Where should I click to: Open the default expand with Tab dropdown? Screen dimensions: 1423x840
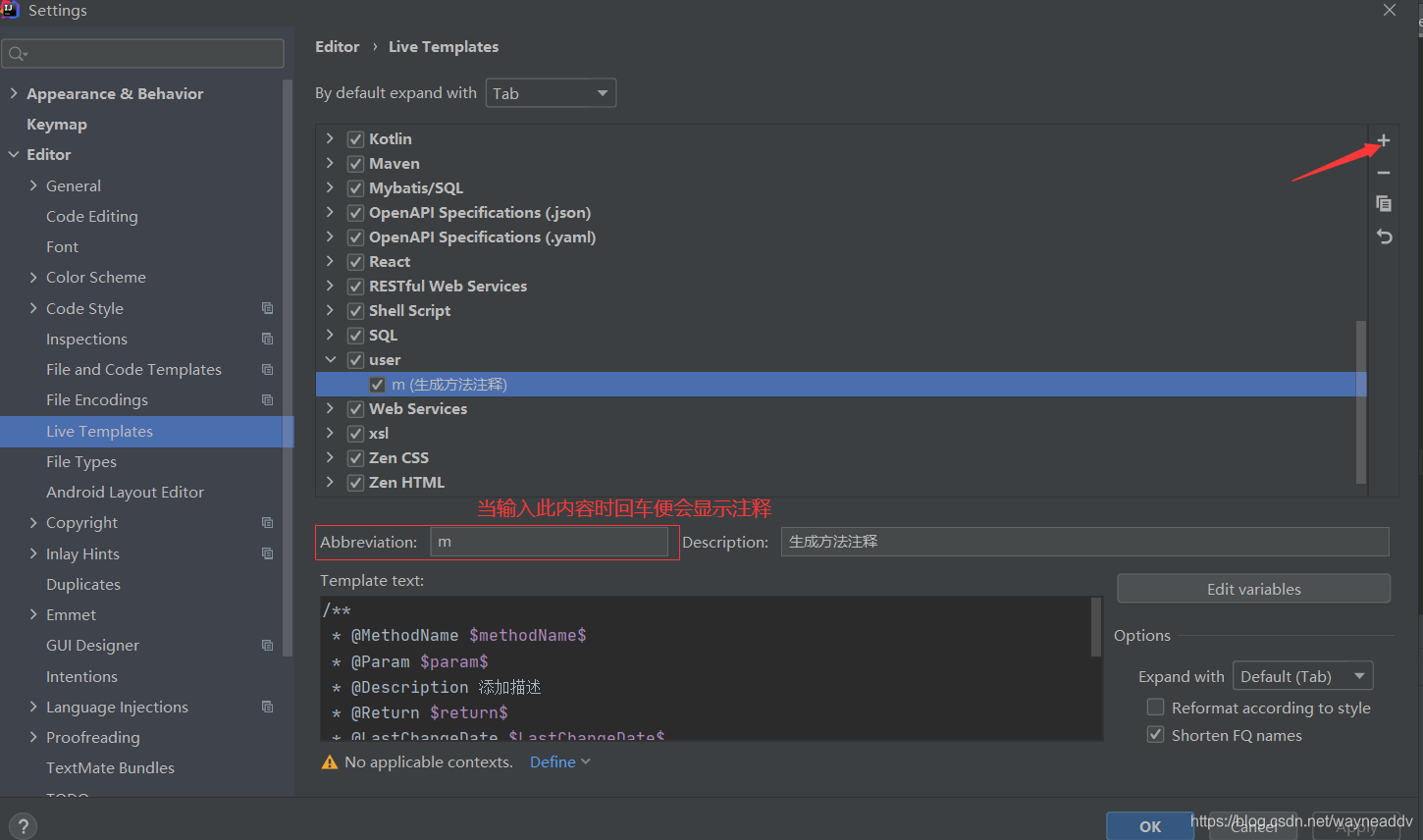pos(551,93)
